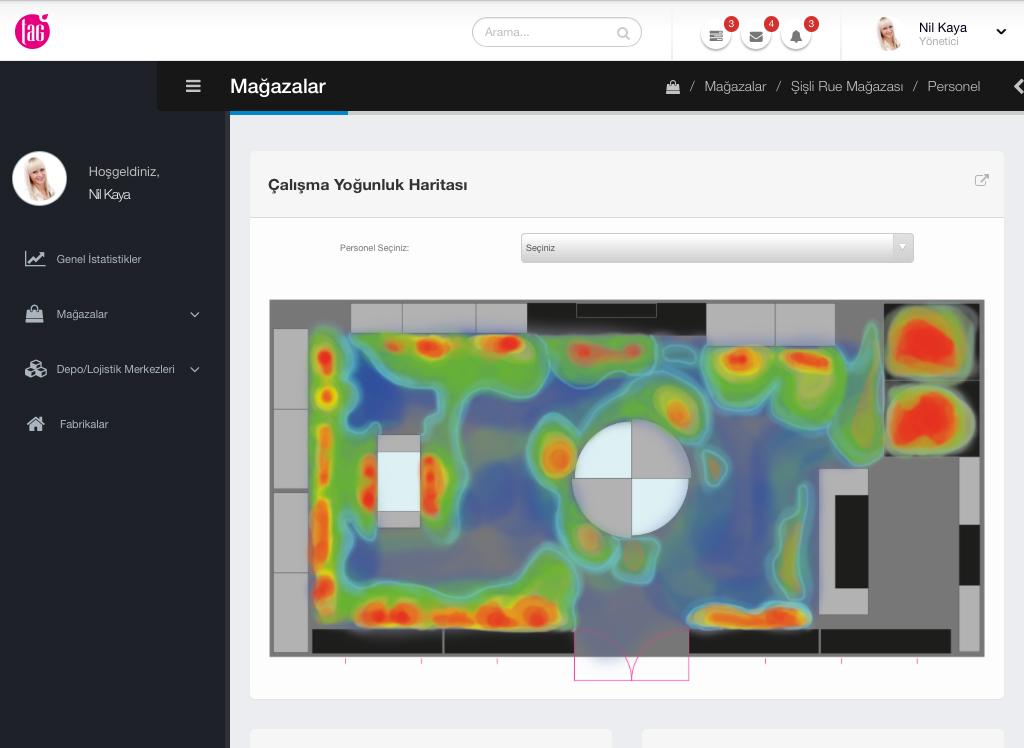
Task: Go to Mağazalar breadcrumb link
Action: pyautogui.click(x=735, y=87)
